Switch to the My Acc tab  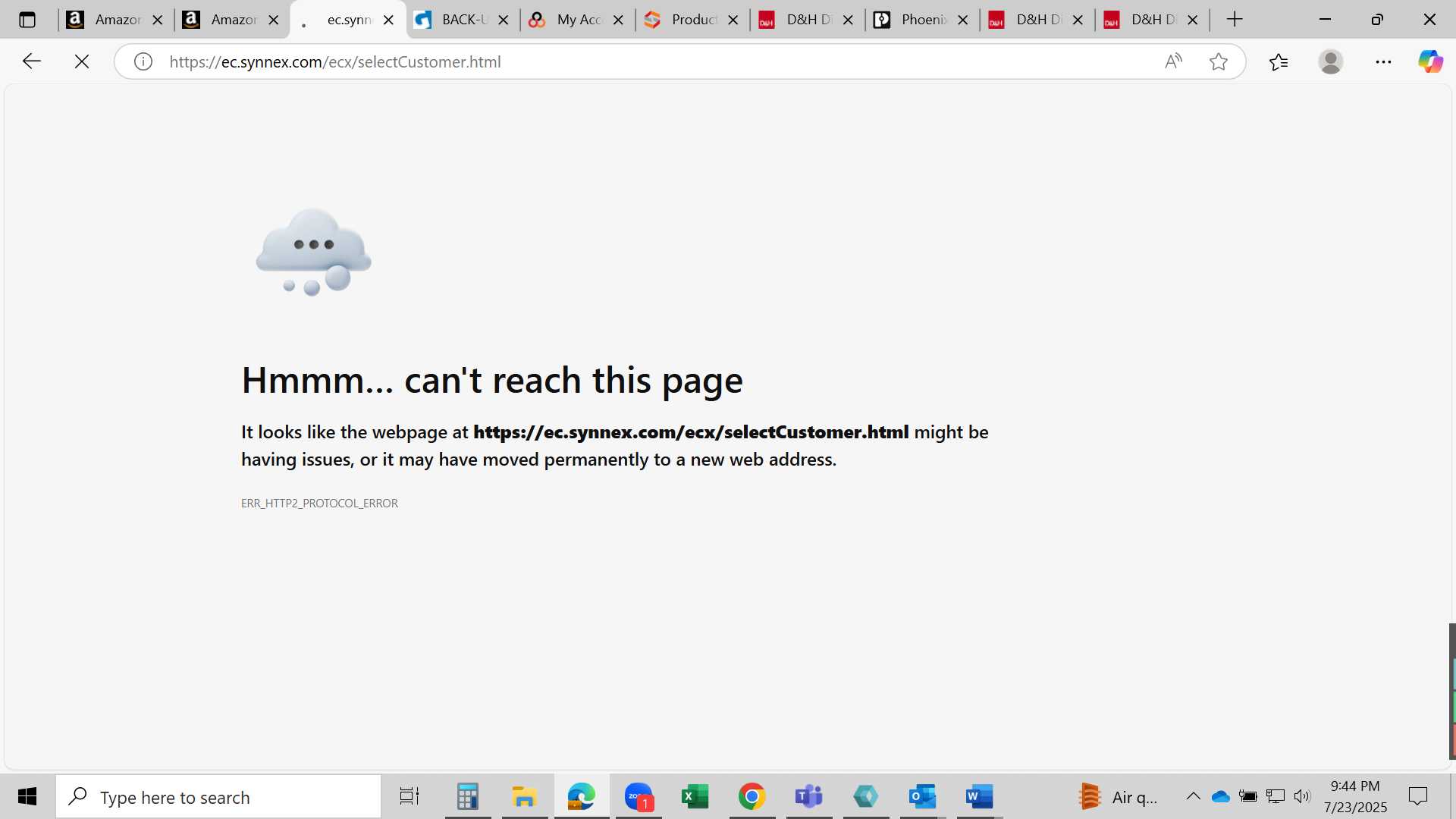tap(576, 20)
